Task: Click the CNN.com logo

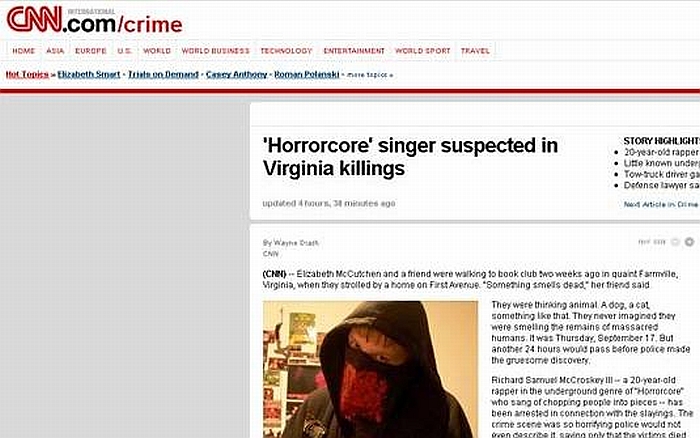Action: 94,20
